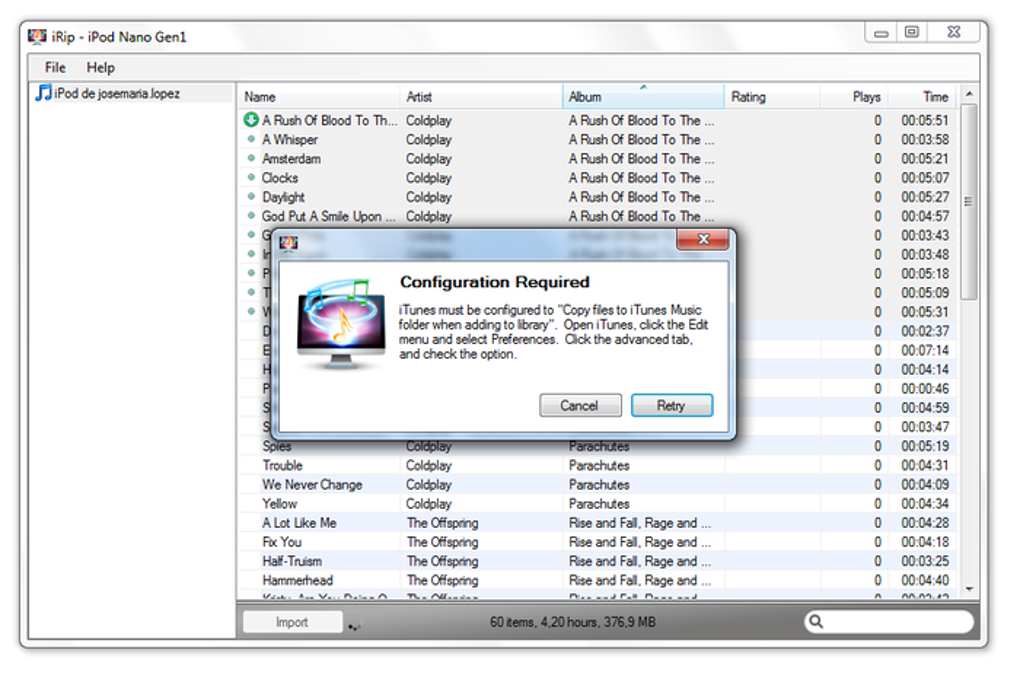Select the Hammerhead track name
Image resolution: width=1020 pixels, height=691 pixels.
tap(298, 580)
